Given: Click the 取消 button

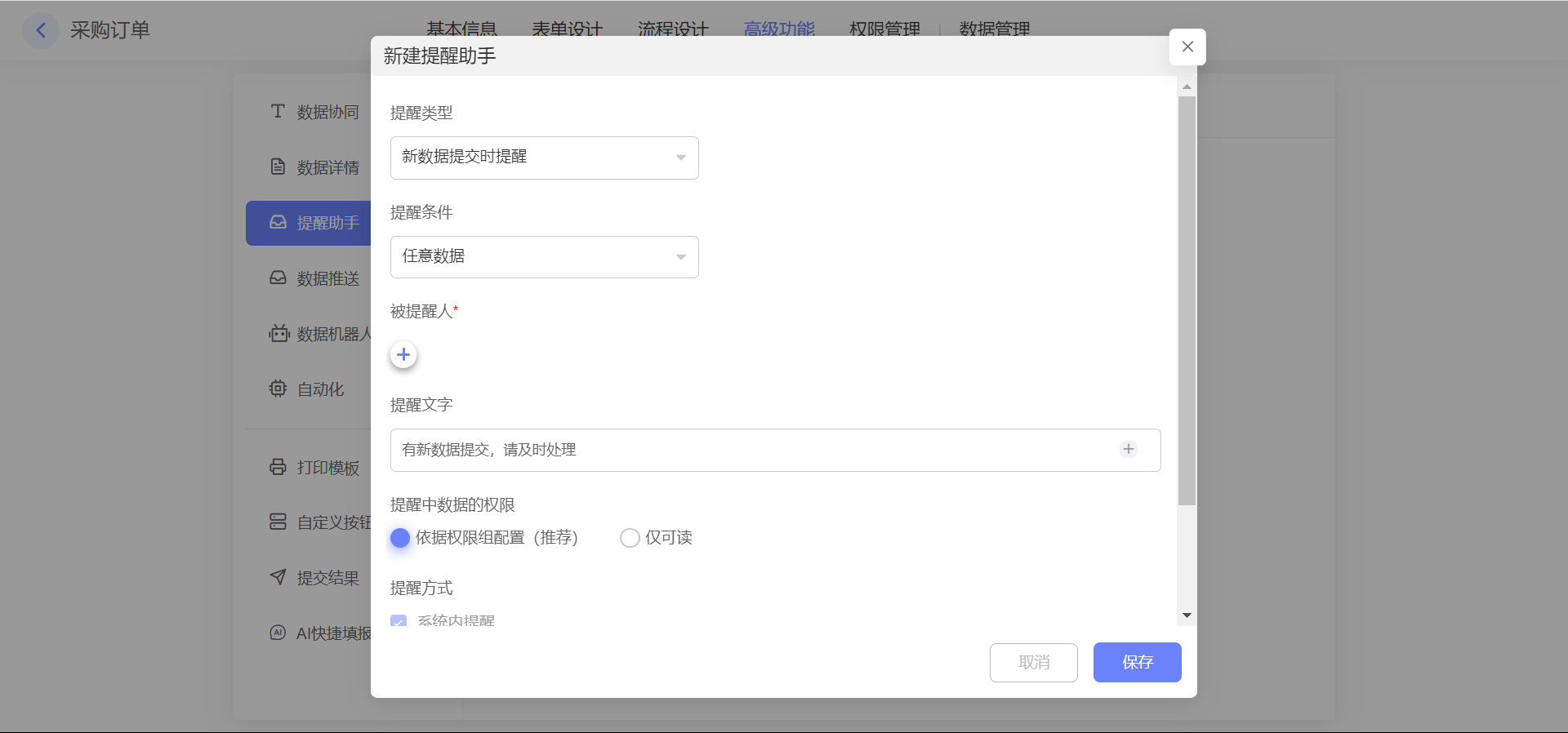Looking at the screenshot, I should [x=1033, y=662].
